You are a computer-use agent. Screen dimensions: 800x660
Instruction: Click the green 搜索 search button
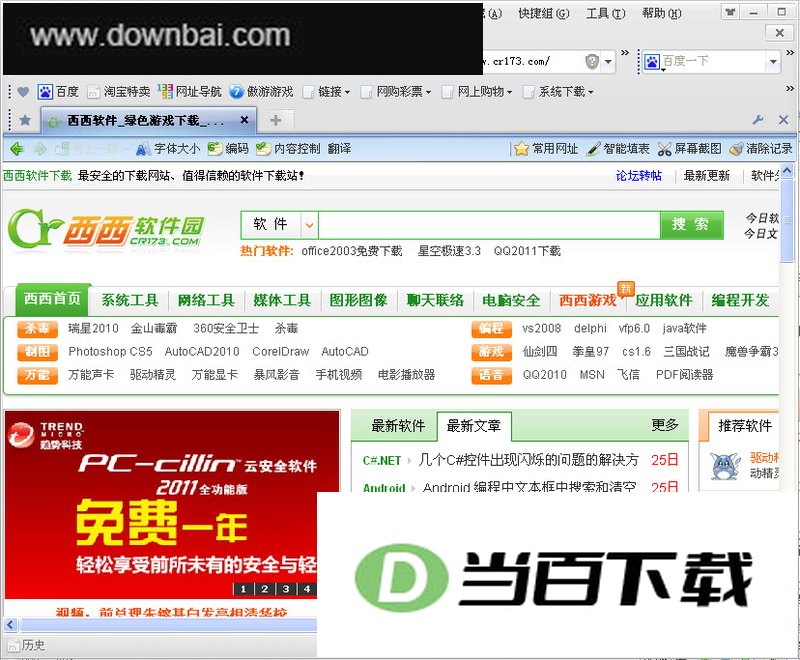[691, 224]
